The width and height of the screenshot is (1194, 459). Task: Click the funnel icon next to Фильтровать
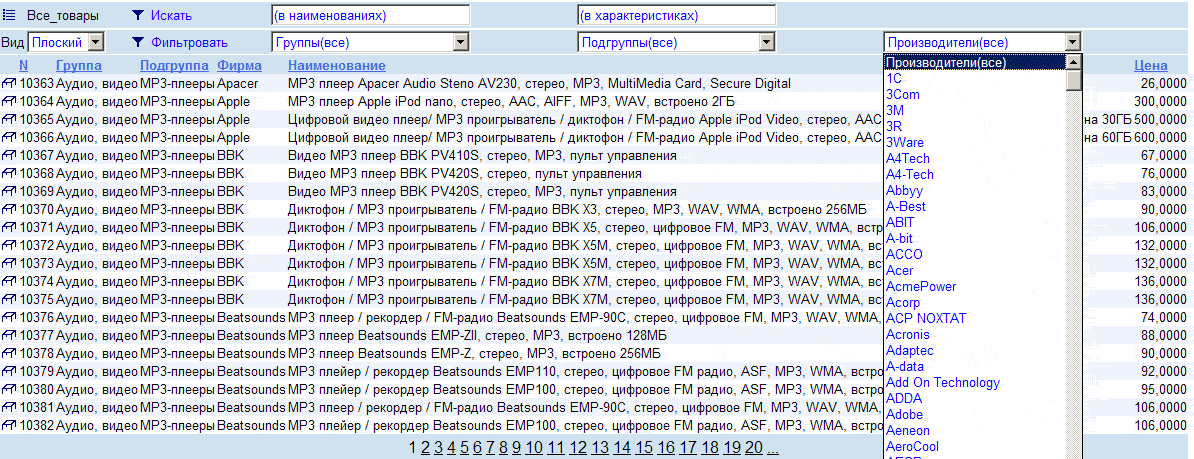138,43
